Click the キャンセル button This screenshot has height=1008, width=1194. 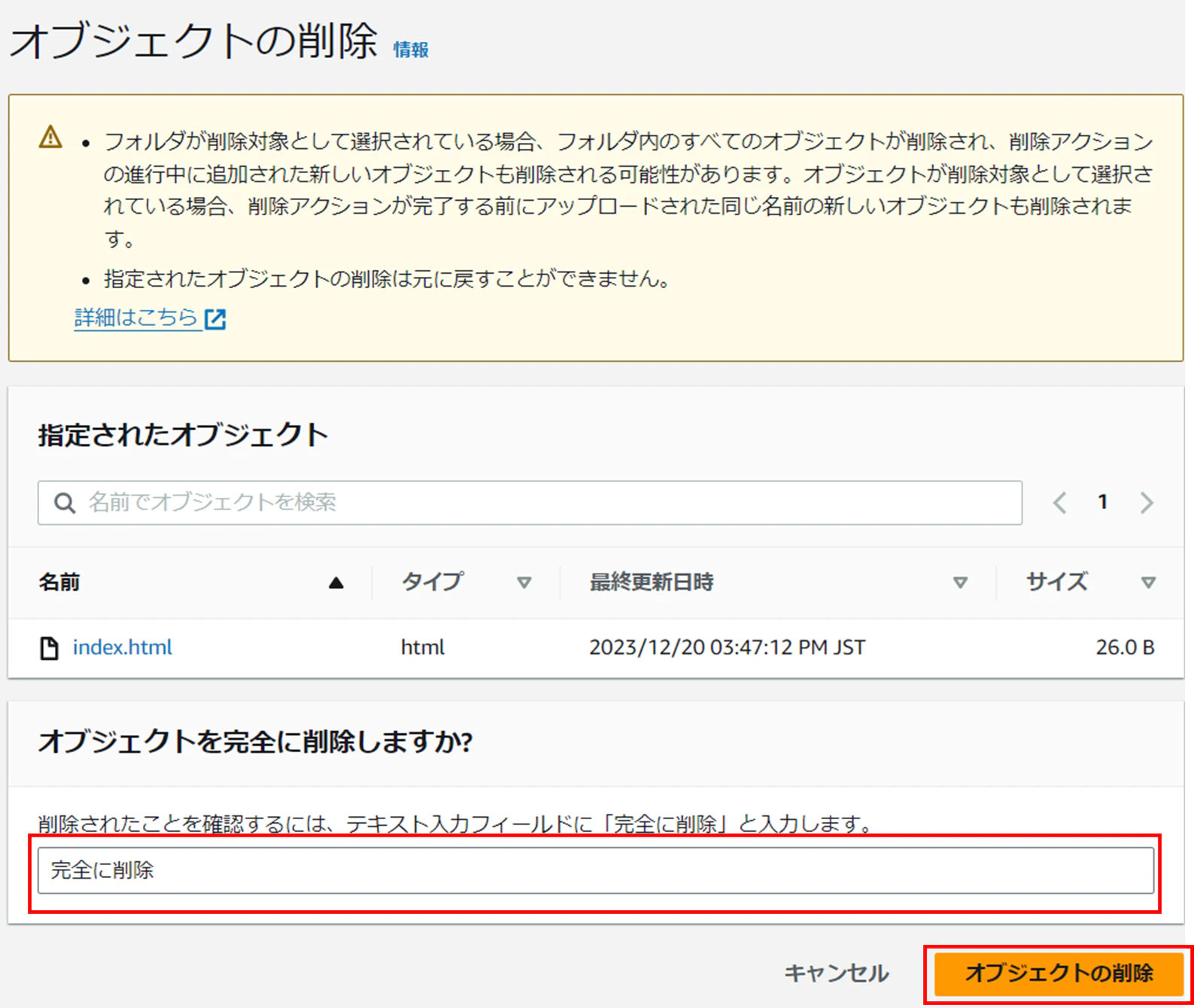pos(837,973)
